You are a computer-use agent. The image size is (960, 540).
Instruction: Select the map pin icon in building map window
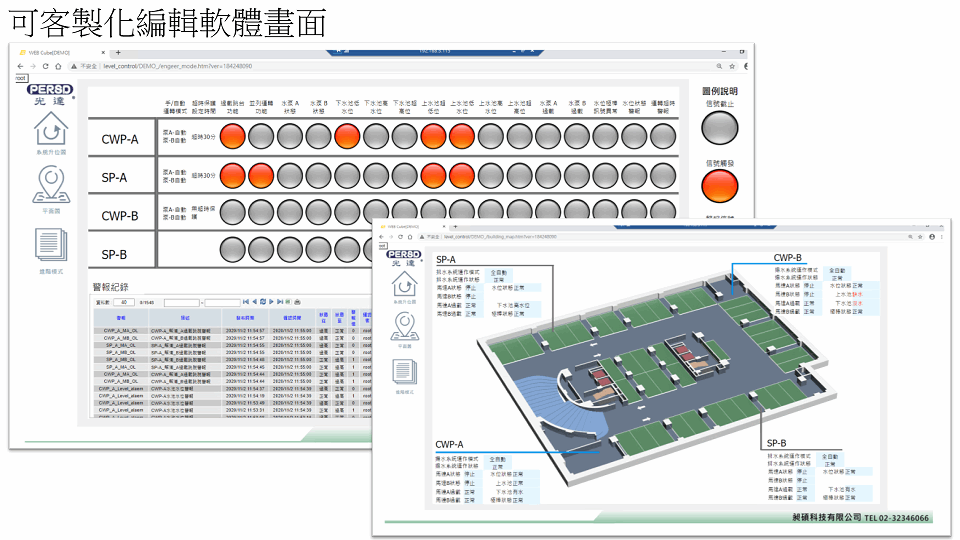(404, 326)
